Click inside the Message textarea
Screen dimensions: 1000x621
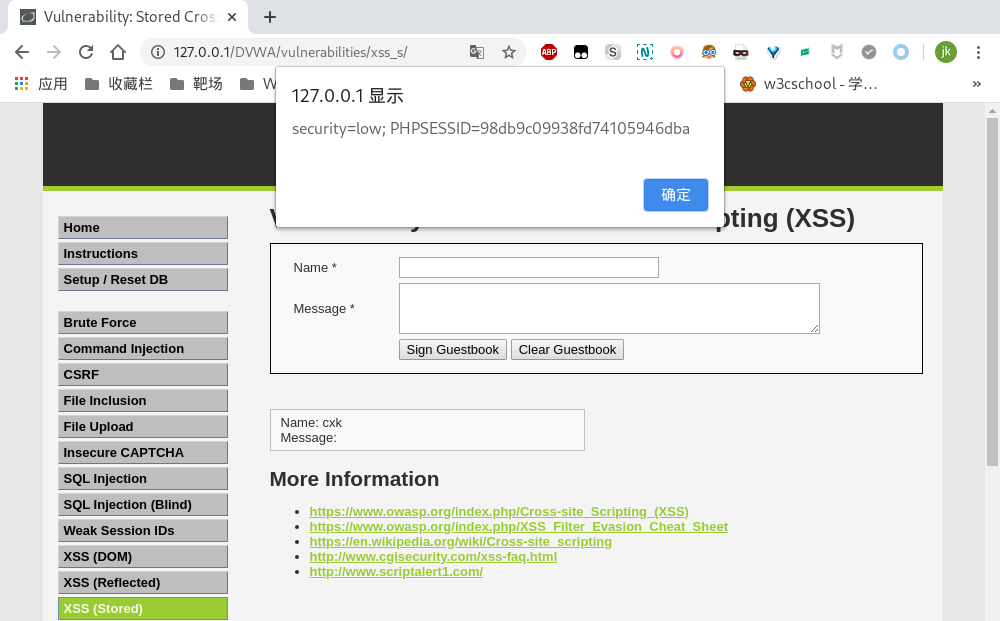pos(609,308)
